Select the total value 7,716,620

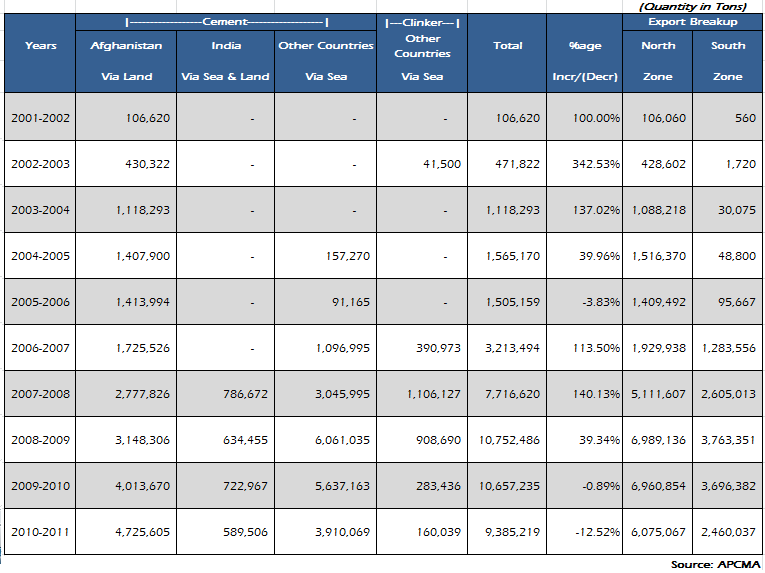[511, 394]
